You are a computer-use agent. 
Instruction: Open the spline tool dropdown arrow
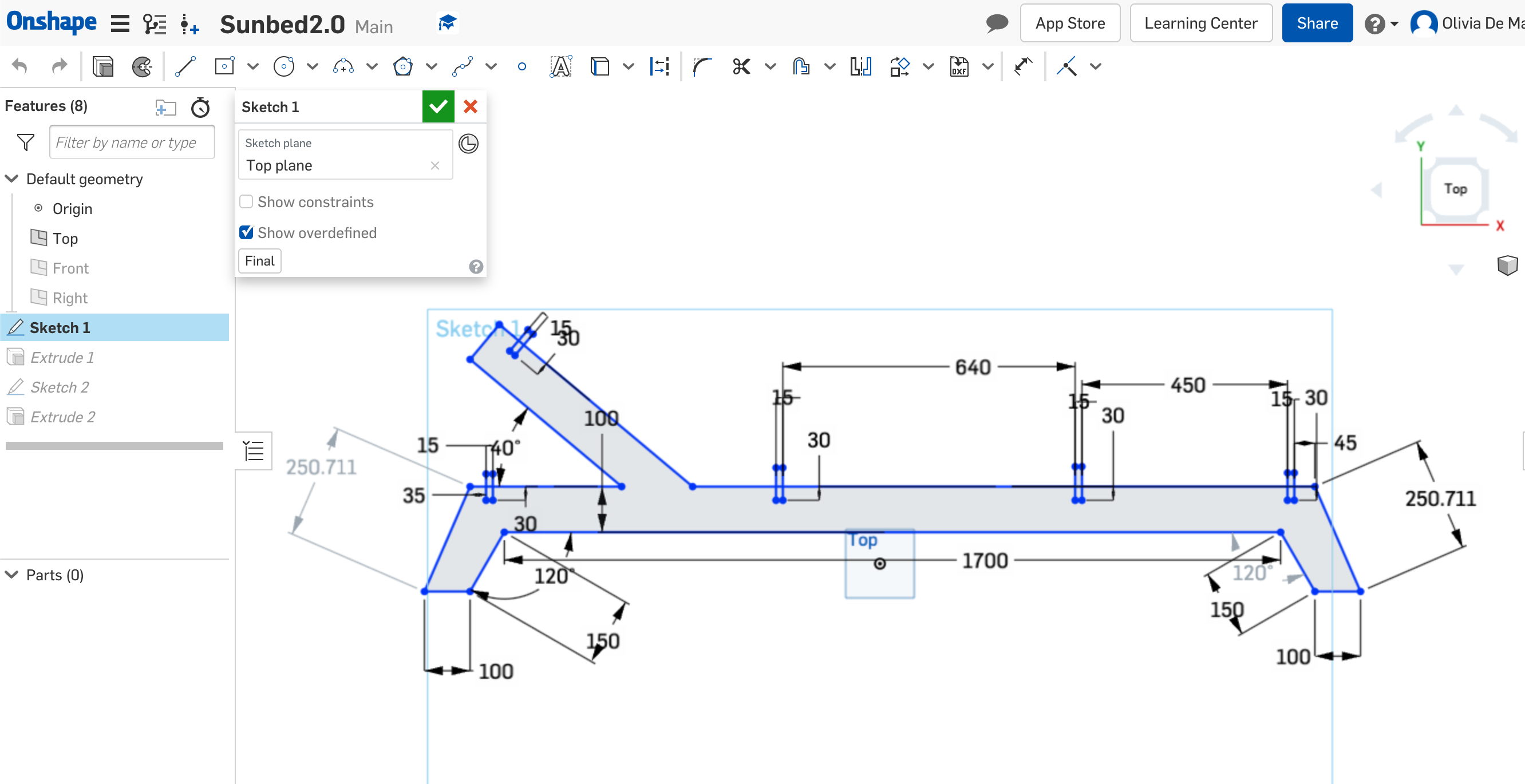coord(491,66)
